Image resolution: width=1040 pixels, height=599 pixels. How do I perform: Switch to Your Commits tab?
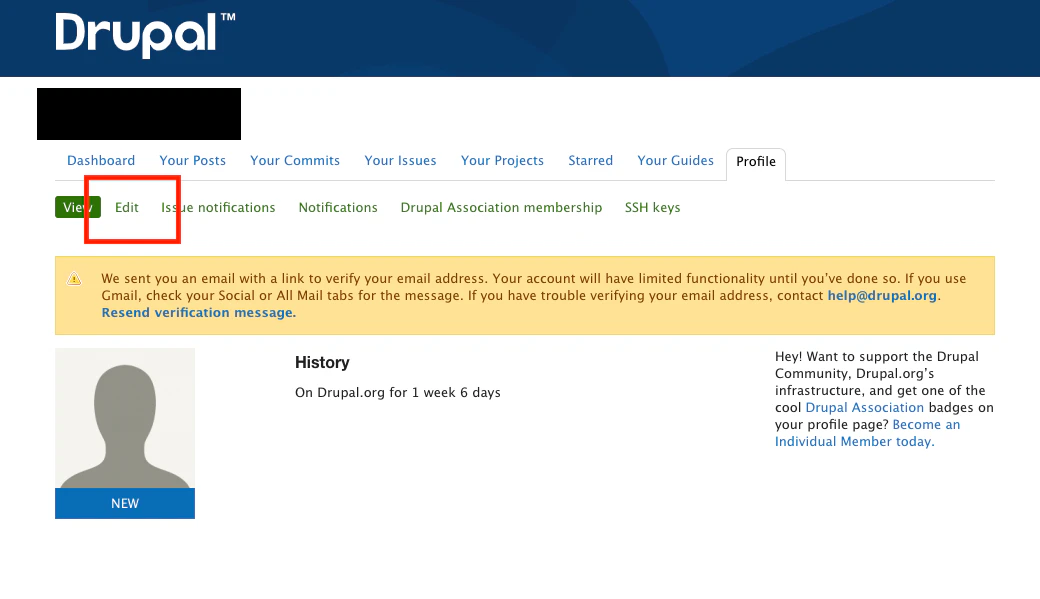coord(294,161)
